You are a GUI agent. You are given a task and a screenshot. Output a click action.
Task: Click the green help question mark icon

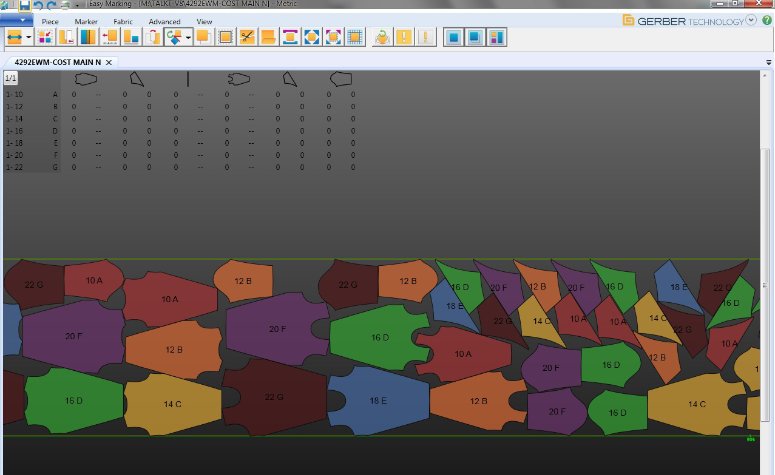click(x=767, y=20)
